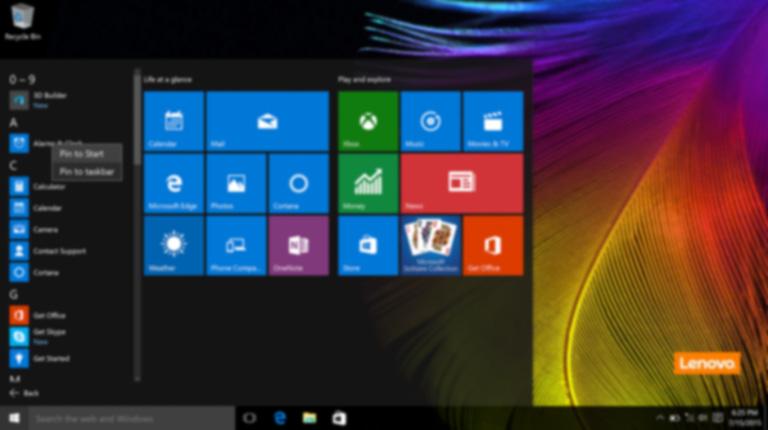Open Calendar from the app list
This screenshot has width=768, height=430.
[69, 208]
